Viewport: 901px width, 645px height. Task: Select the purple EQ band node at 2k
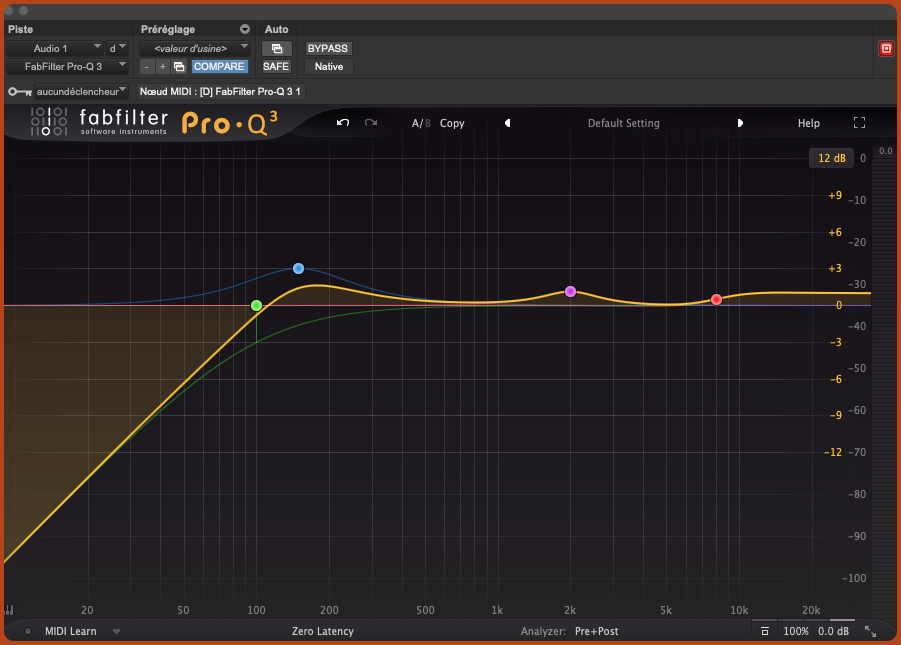pos(570,291)
